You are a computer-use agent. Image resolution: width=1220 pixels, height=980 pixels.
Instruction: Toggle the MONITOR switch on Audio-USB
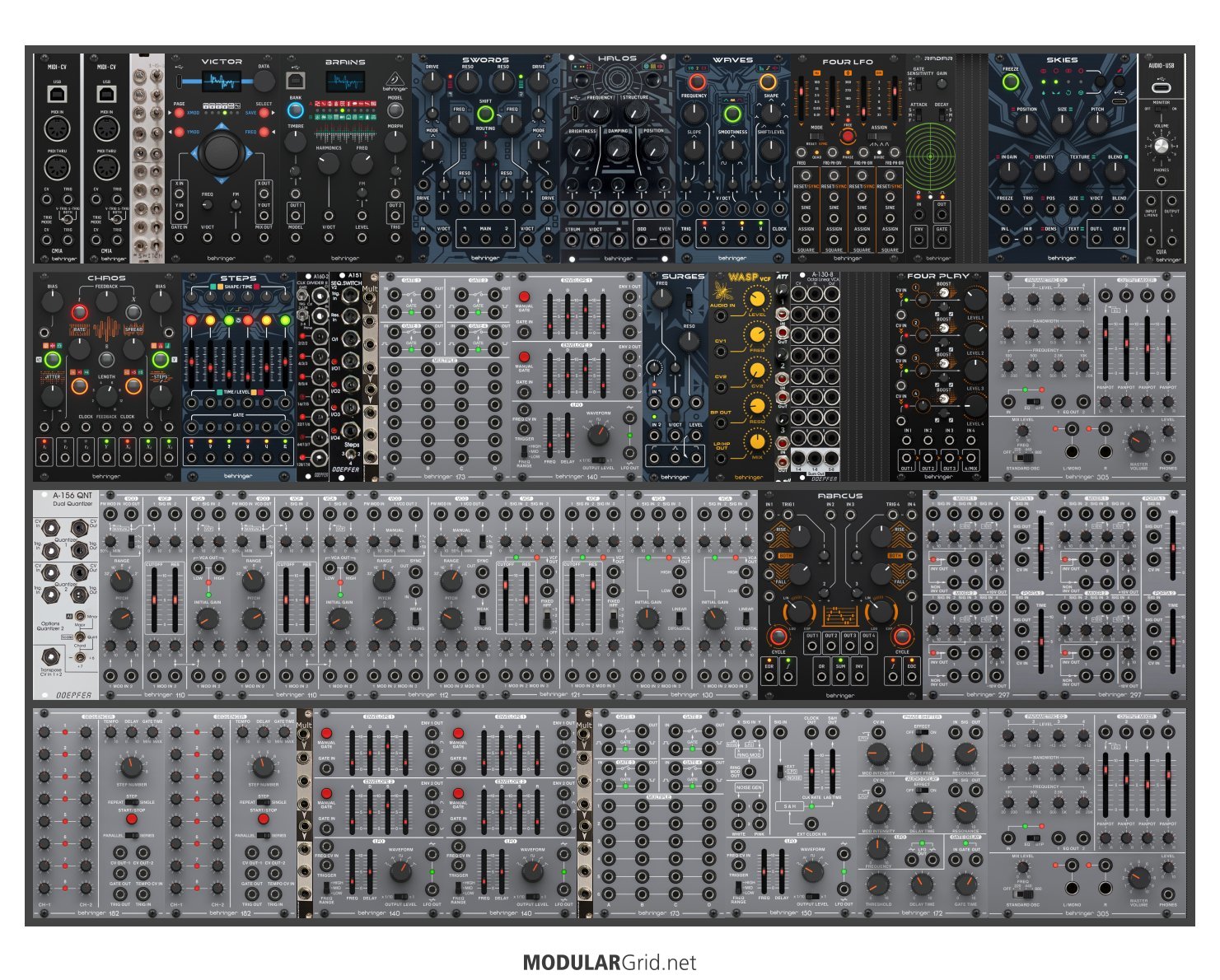(x=1161, y=110)
